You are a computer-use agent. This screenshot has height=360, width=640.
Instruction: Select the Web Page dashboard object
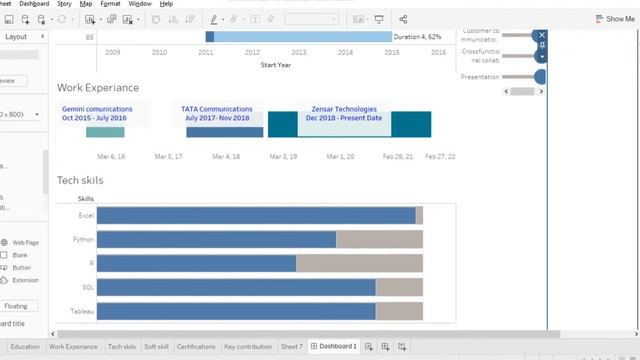(x=20, y=242)
